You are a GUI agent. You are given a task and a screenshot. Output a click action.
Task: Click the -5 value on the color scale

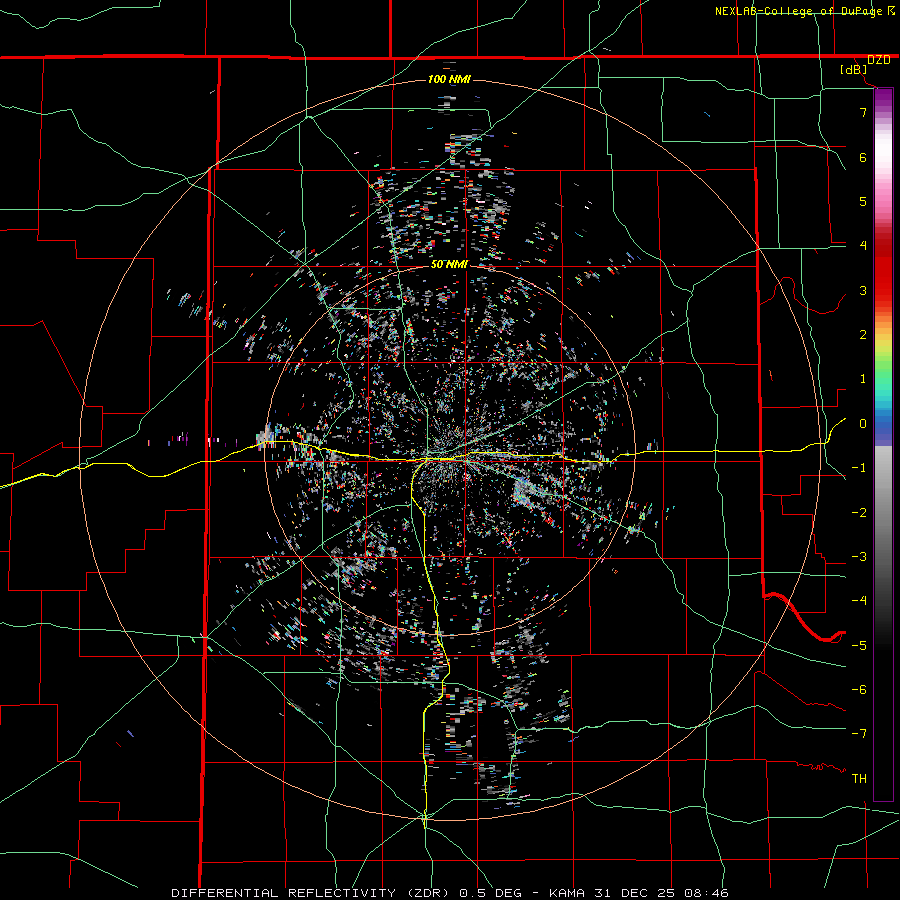coord(859,645)
